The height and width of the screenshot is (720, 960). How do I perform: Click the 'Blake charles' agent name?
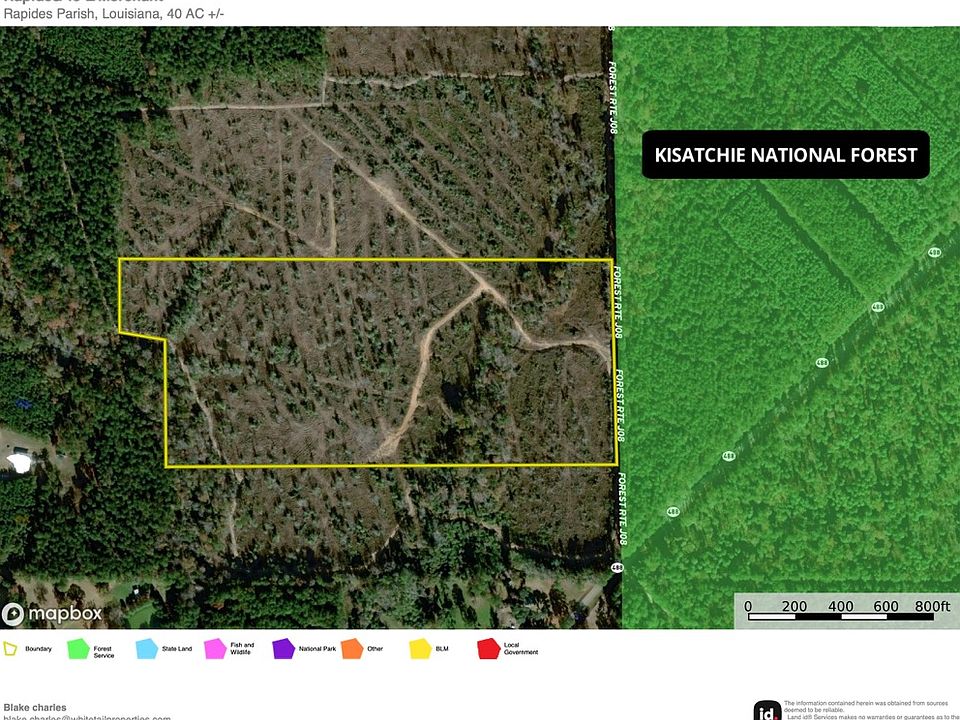click(x=35, y=707)
